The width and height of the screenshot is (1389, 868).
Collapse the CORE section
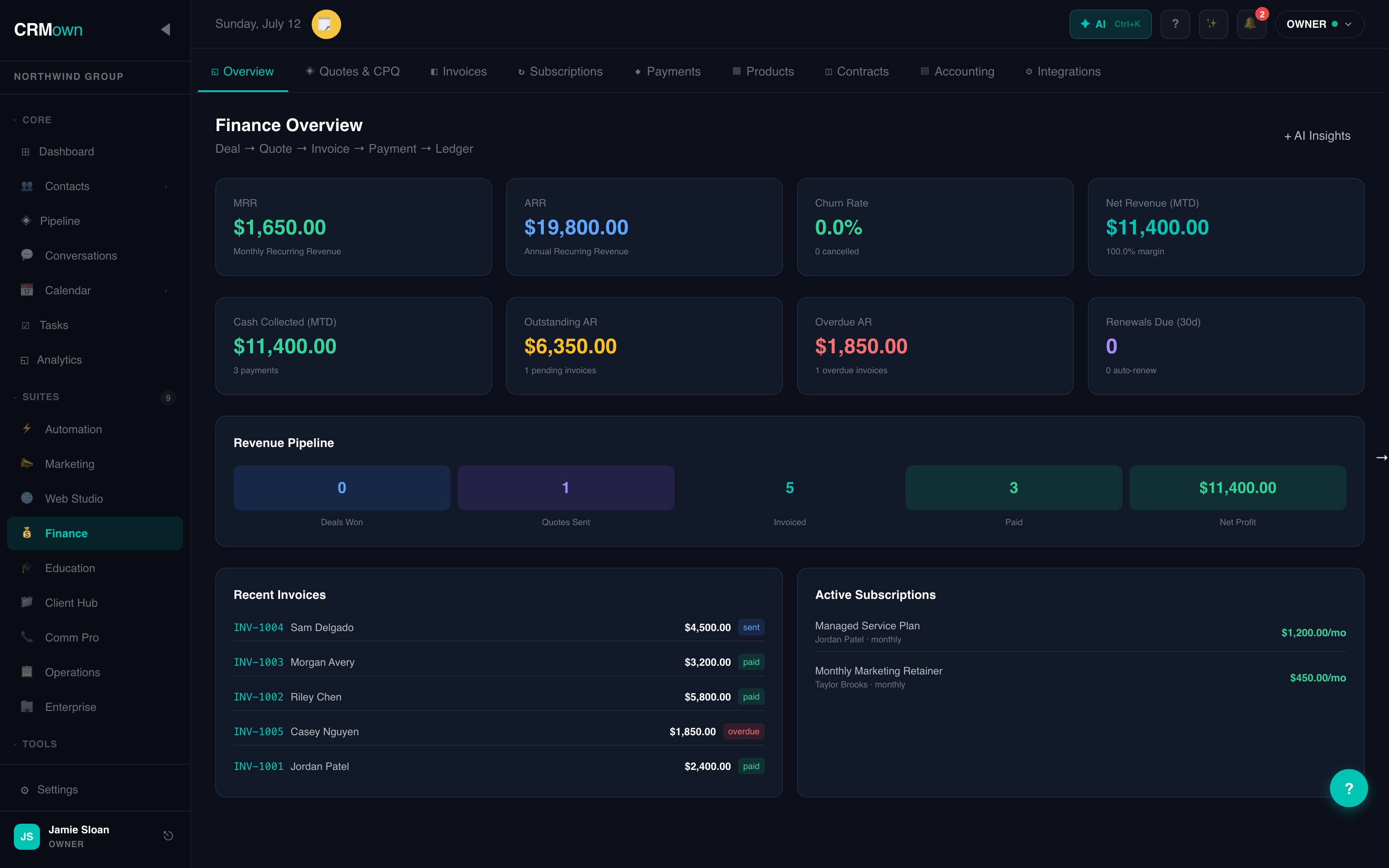33,120
